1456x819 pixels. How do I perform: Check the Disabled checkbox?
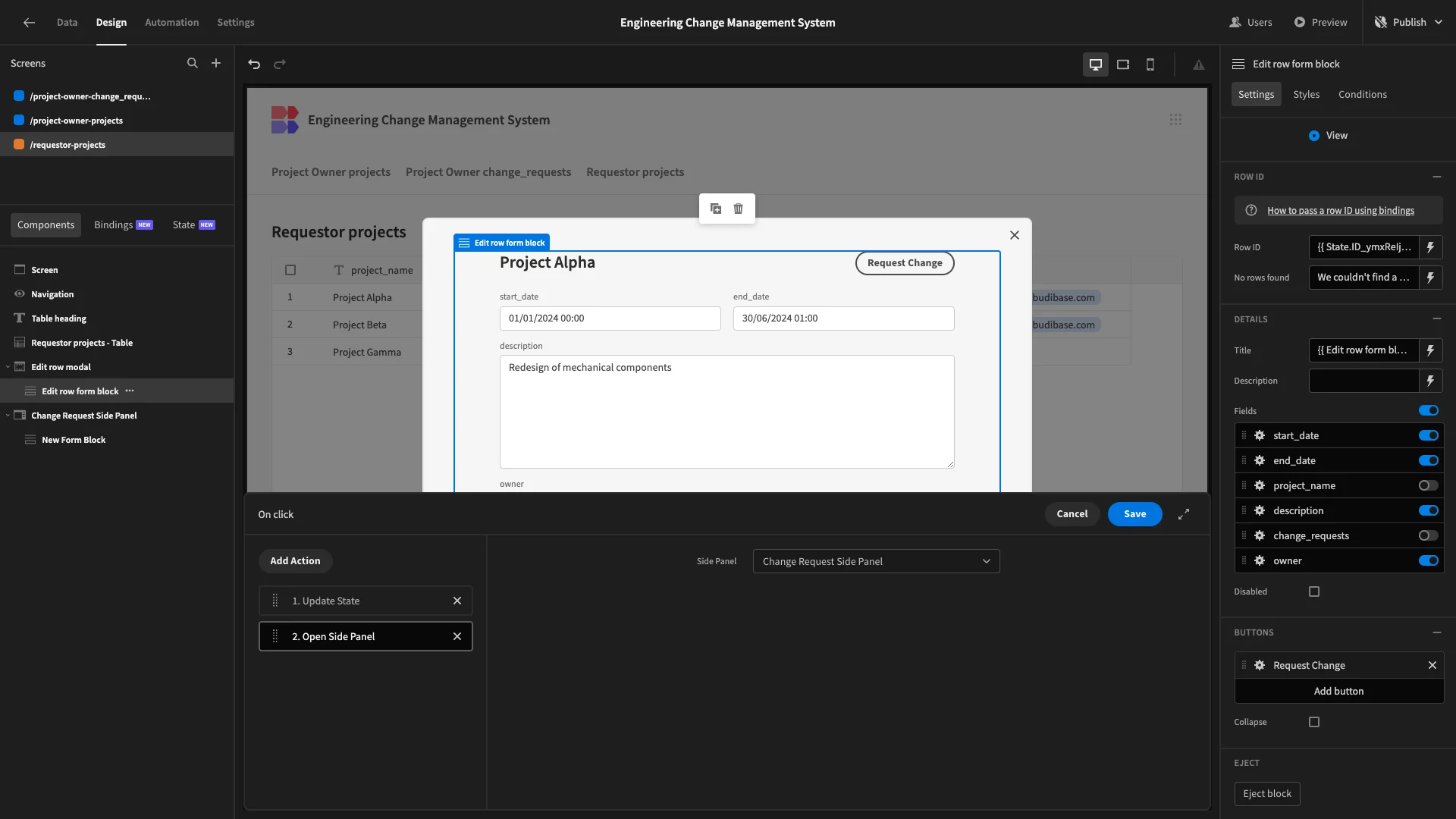(x=1314, y=591)
